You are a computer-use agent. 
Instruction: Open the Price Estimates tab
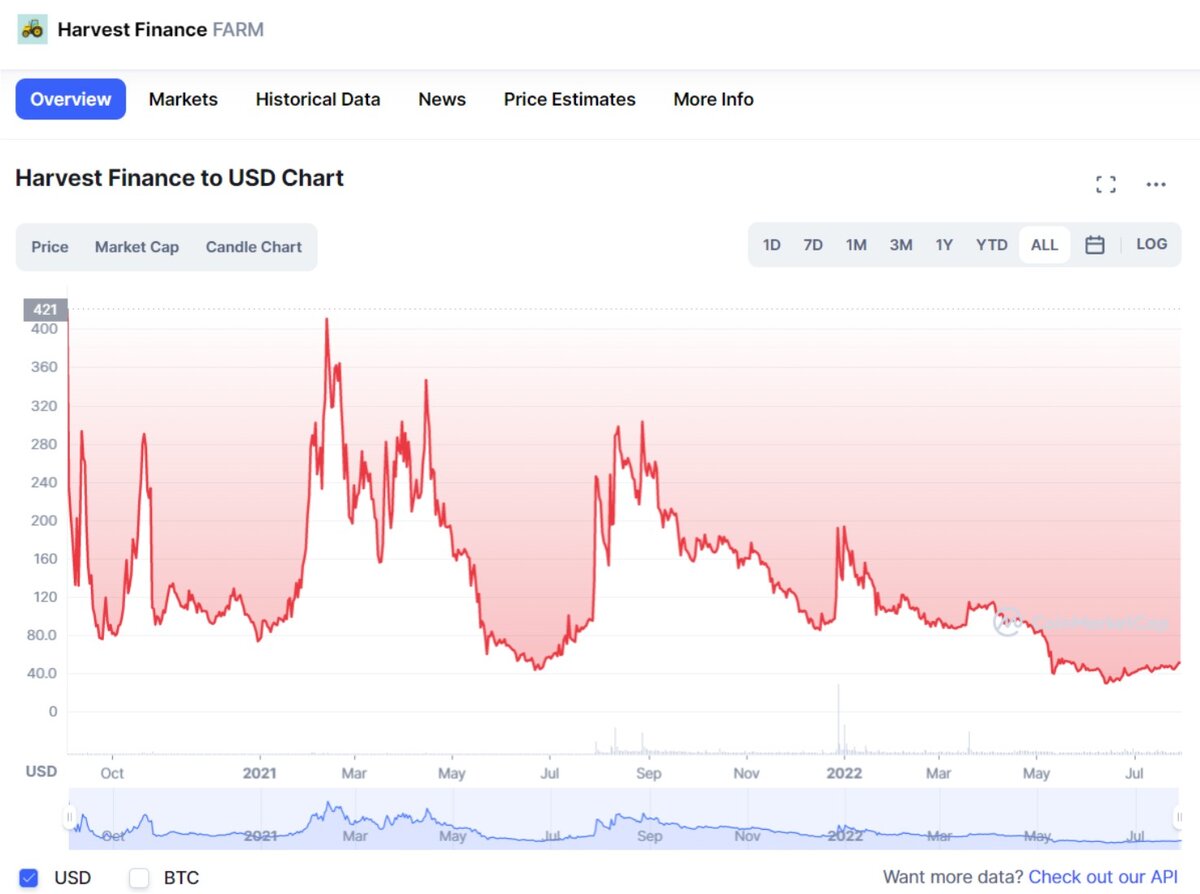[x=570, y=99]
